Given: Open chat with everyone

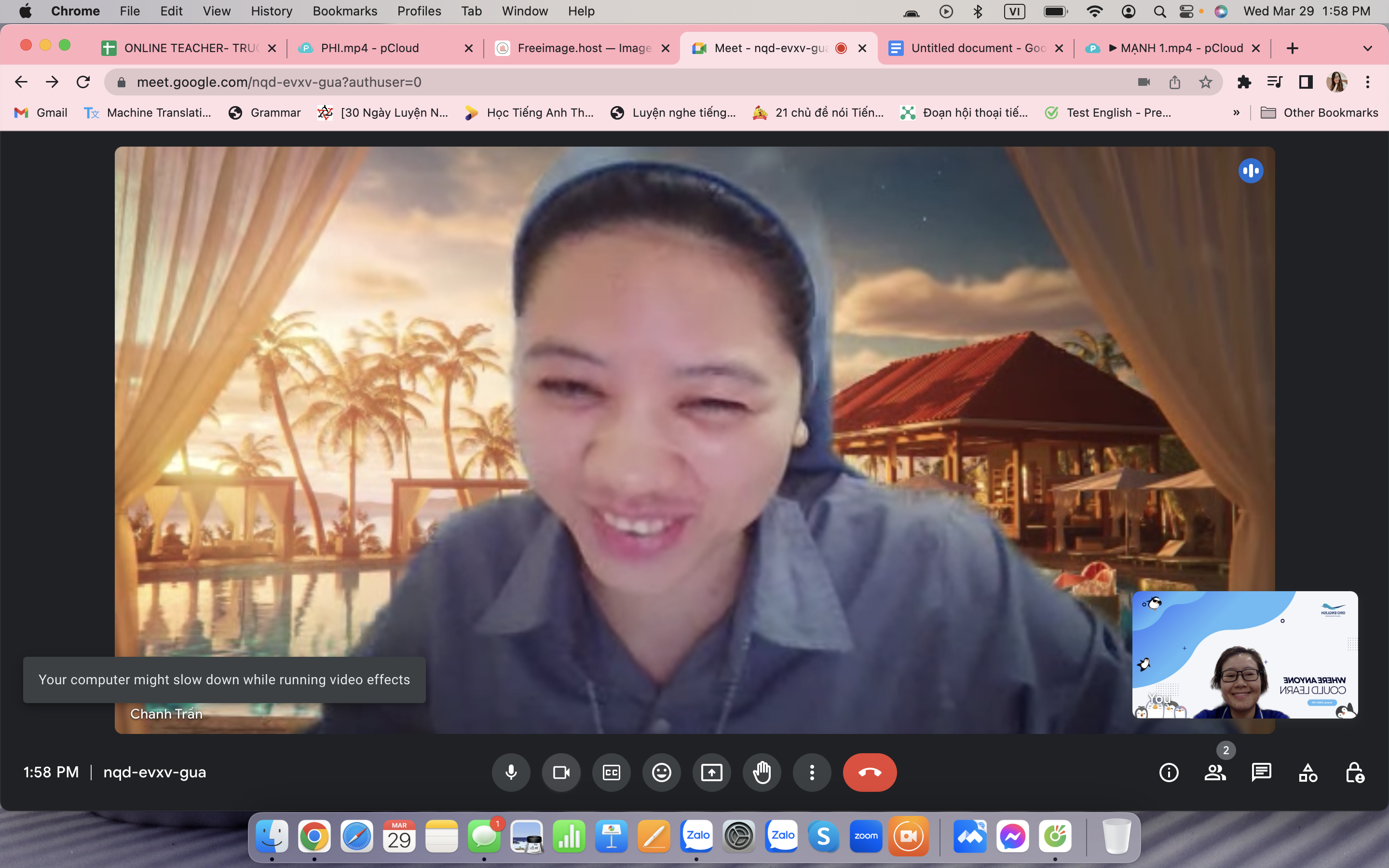Looking at the screenshot, I should tap(1261, 772).
